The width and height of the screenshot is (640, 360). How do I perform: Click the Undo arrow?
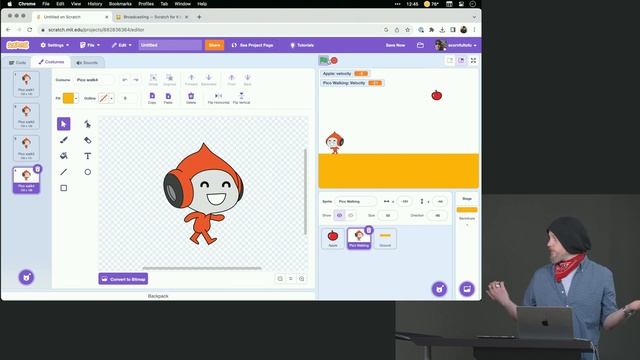[x=125, y=80]
